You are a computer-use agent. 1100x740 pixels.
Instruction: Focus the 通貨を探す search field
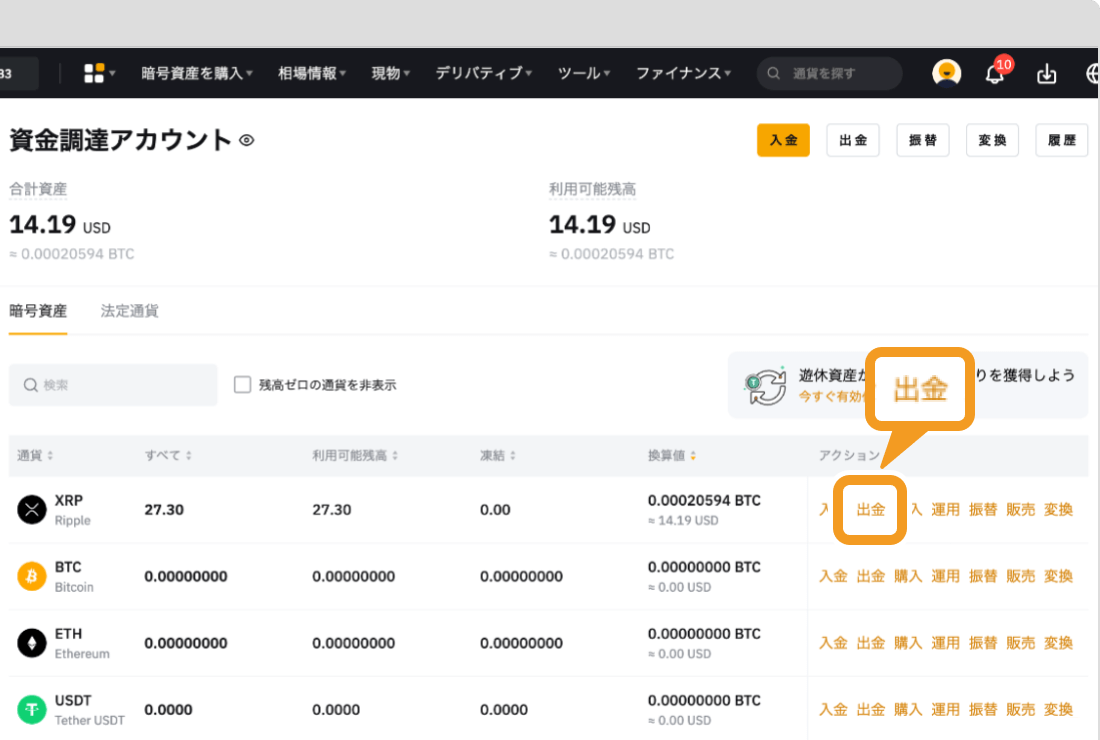click(x=829, y=73)
